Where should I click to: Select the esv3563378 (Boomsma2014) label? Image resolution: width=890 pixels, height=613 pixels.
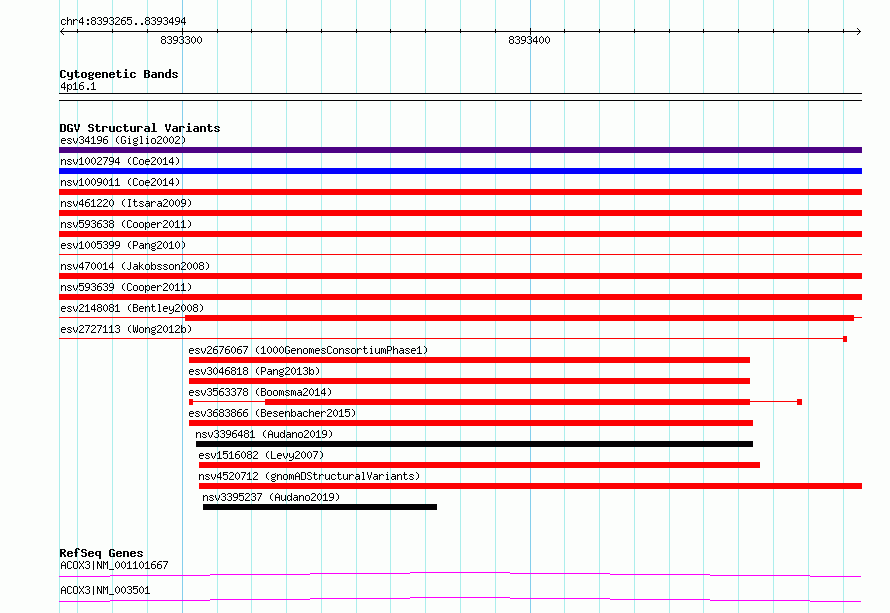[x=261, y=392]
